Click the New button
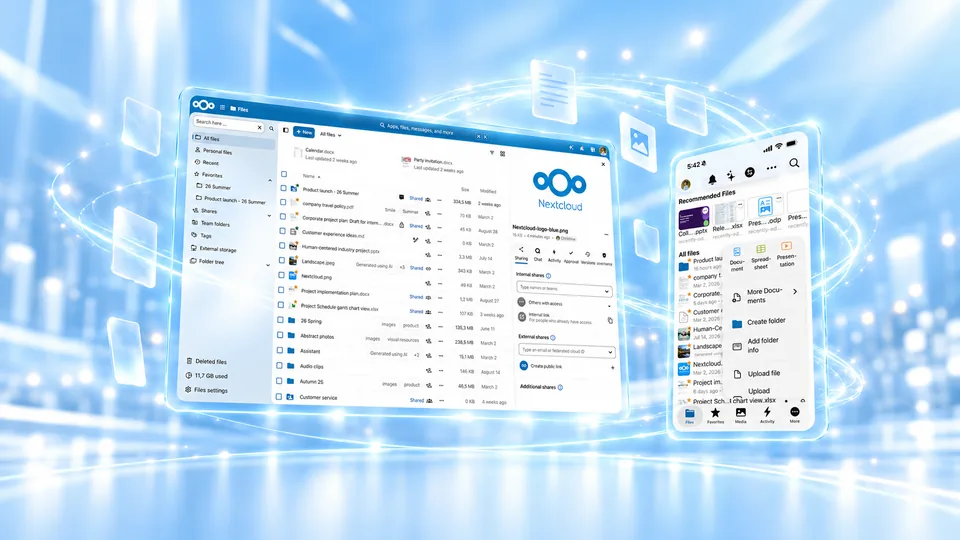 click(x=304, y=132)
